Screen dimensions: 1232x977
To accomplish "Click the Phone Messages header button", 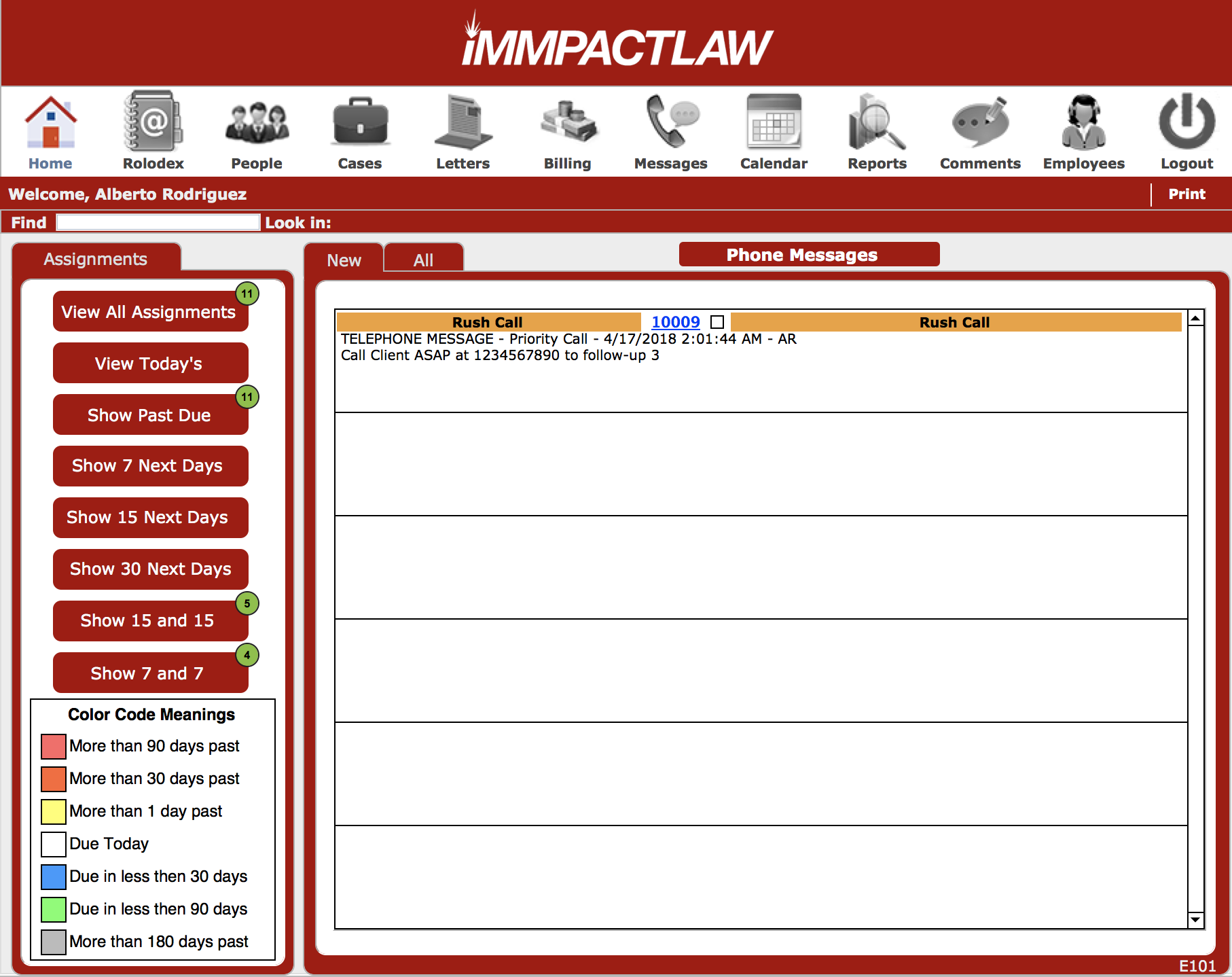I will point(810,255).
